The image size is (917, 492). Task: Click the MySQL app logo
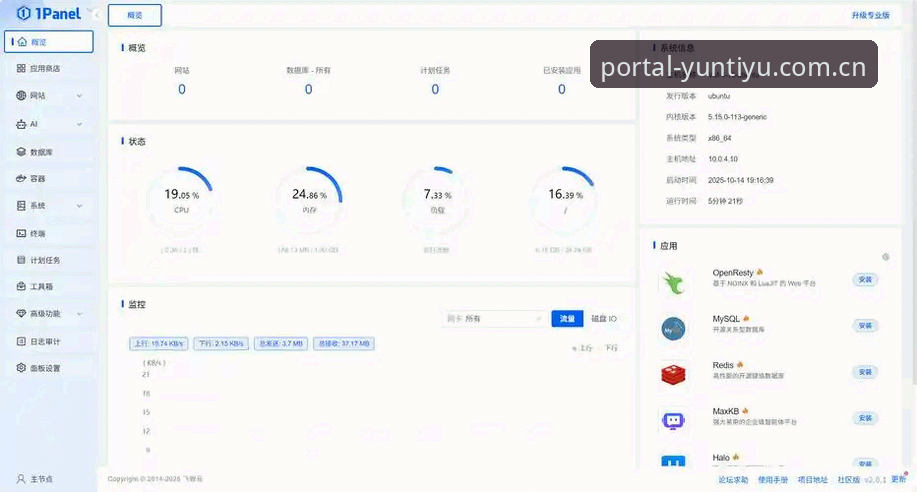pos(673,329)
